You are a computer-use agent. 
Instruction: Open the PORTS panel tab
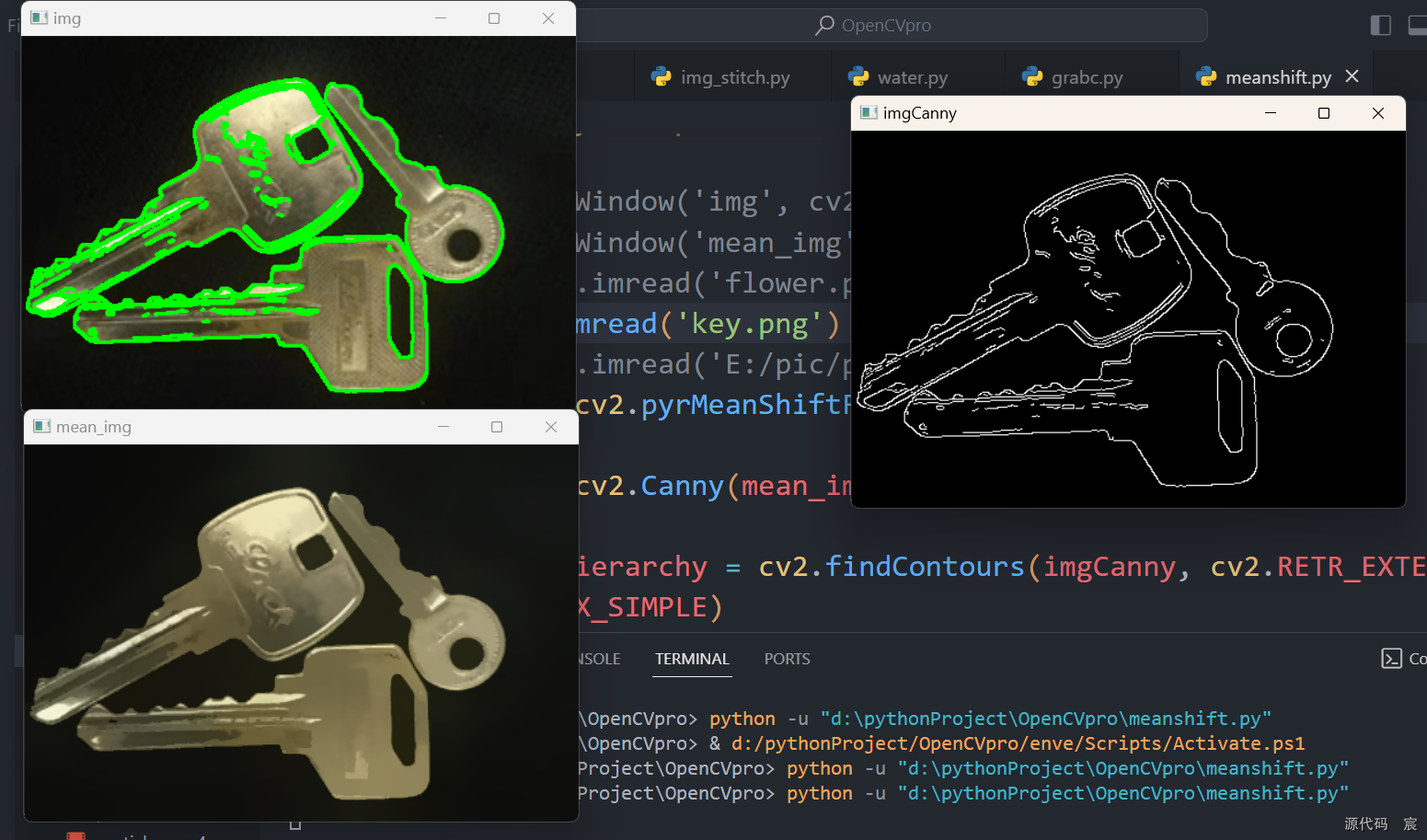pos(788,659)
